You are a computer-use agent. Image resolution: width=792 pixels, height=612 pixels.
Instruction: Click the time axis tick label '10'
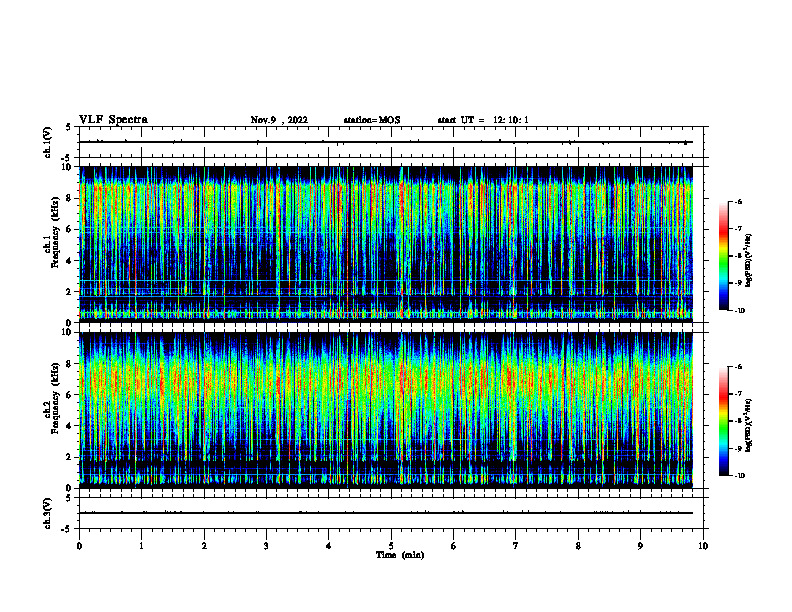(x=703, y=546)
